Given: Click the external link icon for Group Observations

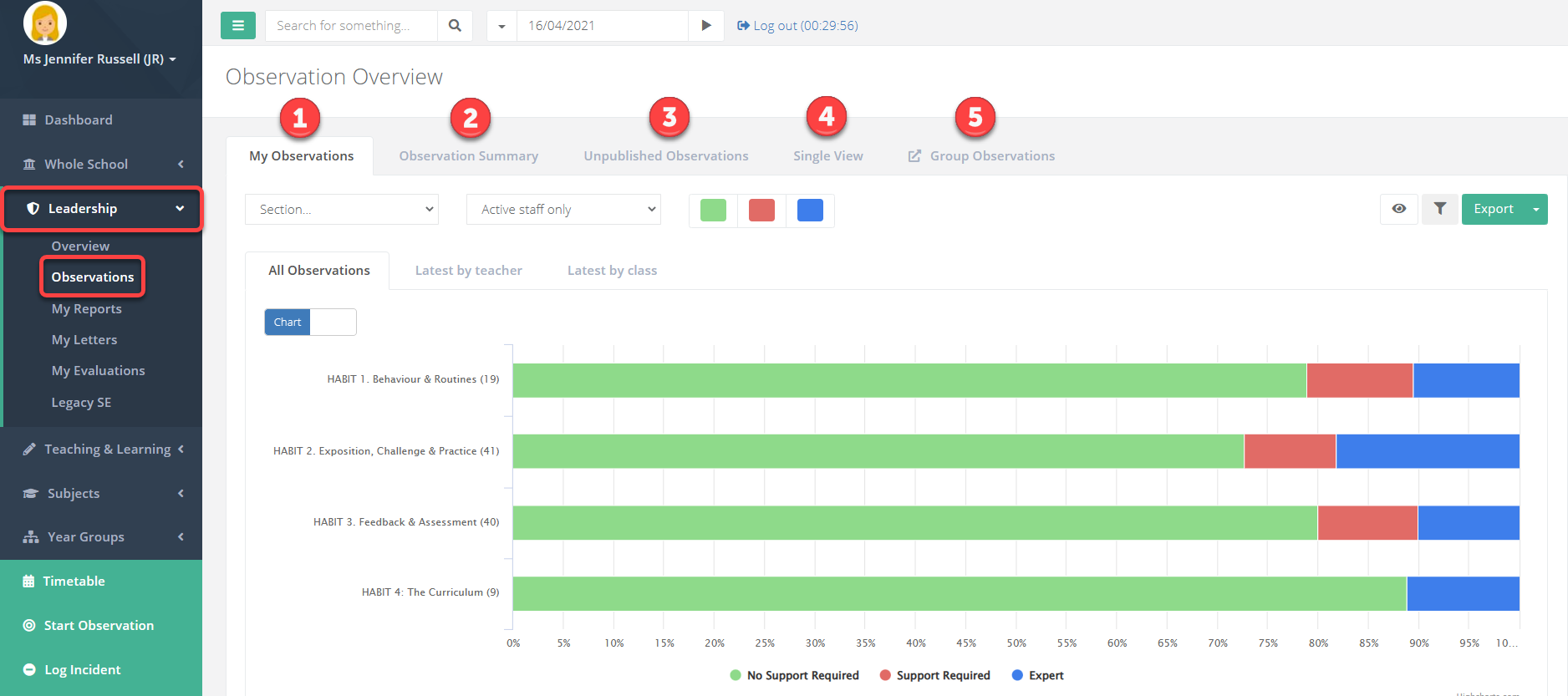Looking at the screenshot, I should (914, 156).
